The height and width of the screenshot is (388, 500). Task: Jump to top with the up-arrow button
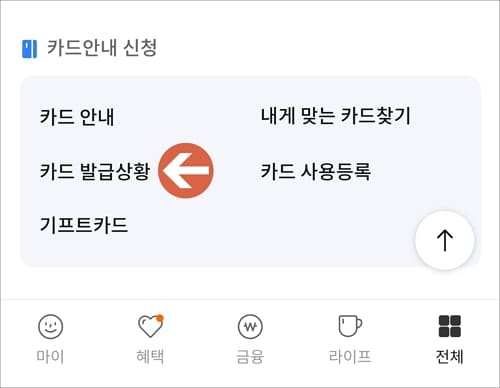click(445, 240)
